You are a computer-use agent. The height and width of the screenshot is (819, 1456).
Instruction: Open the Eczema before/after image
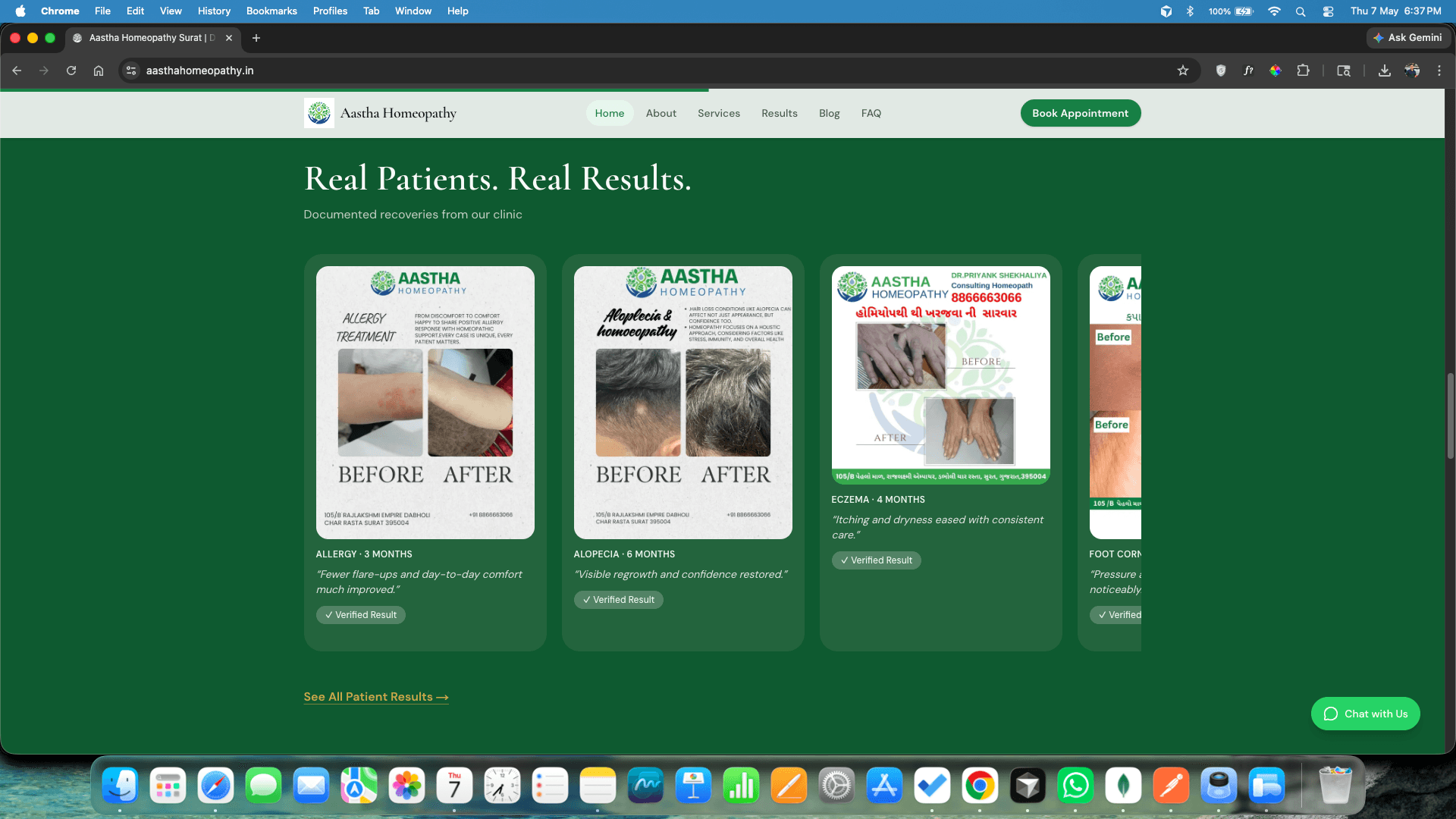[941, 375]
